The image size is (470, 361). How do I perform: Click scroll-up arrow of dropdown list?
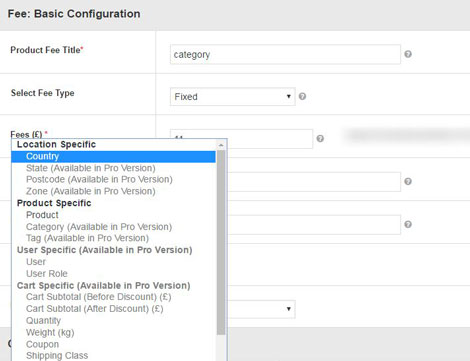pos(221,145)
